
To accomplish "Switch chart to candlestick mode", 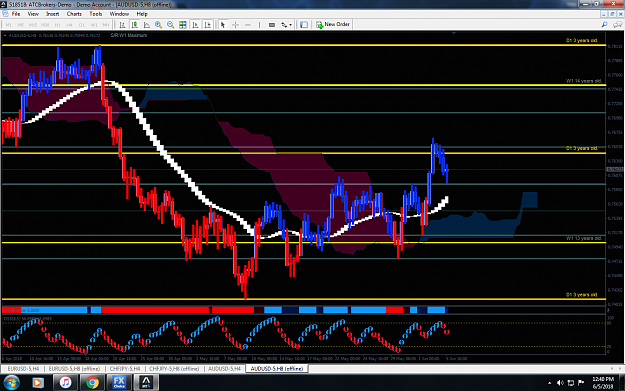I will [135, 25].
